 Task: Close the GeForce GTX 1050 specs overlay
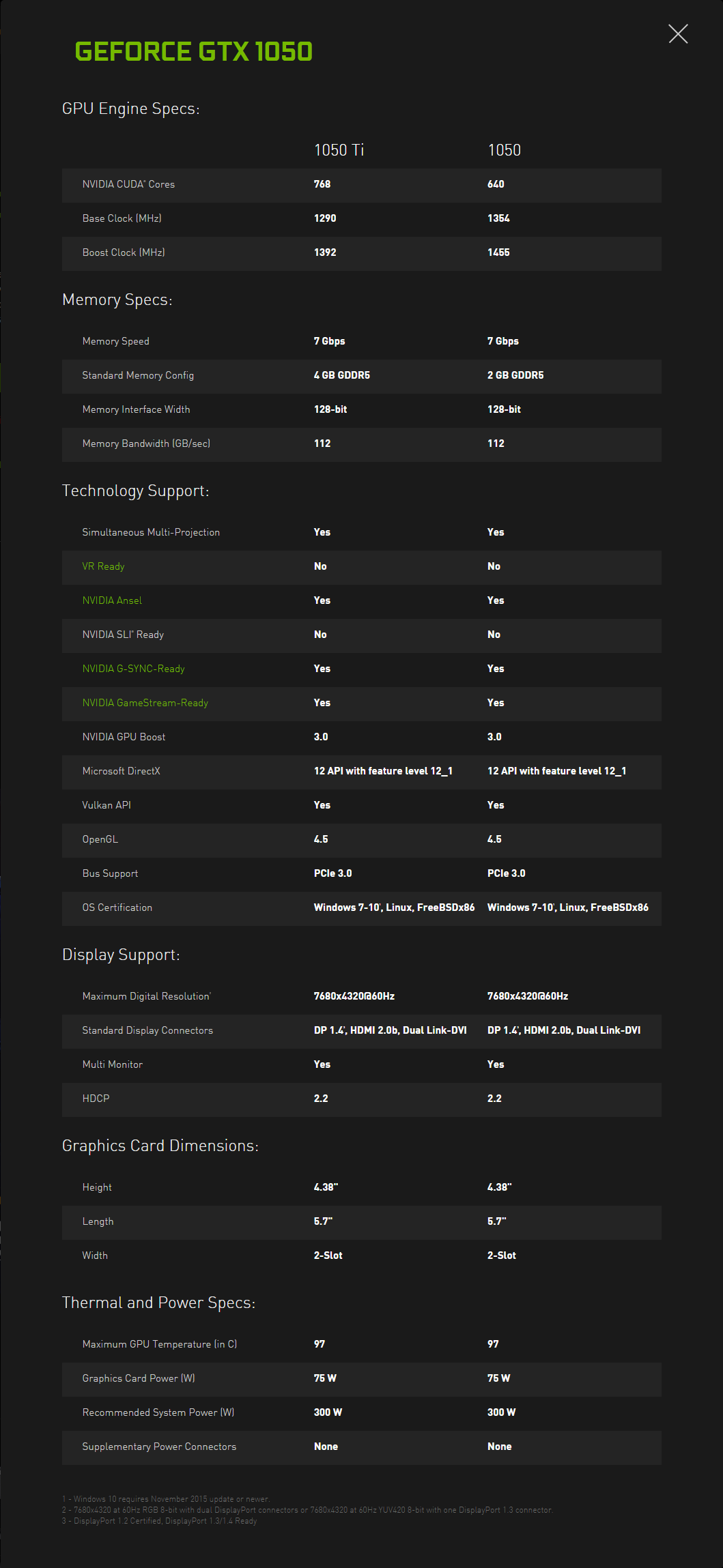tap(678, 33)
